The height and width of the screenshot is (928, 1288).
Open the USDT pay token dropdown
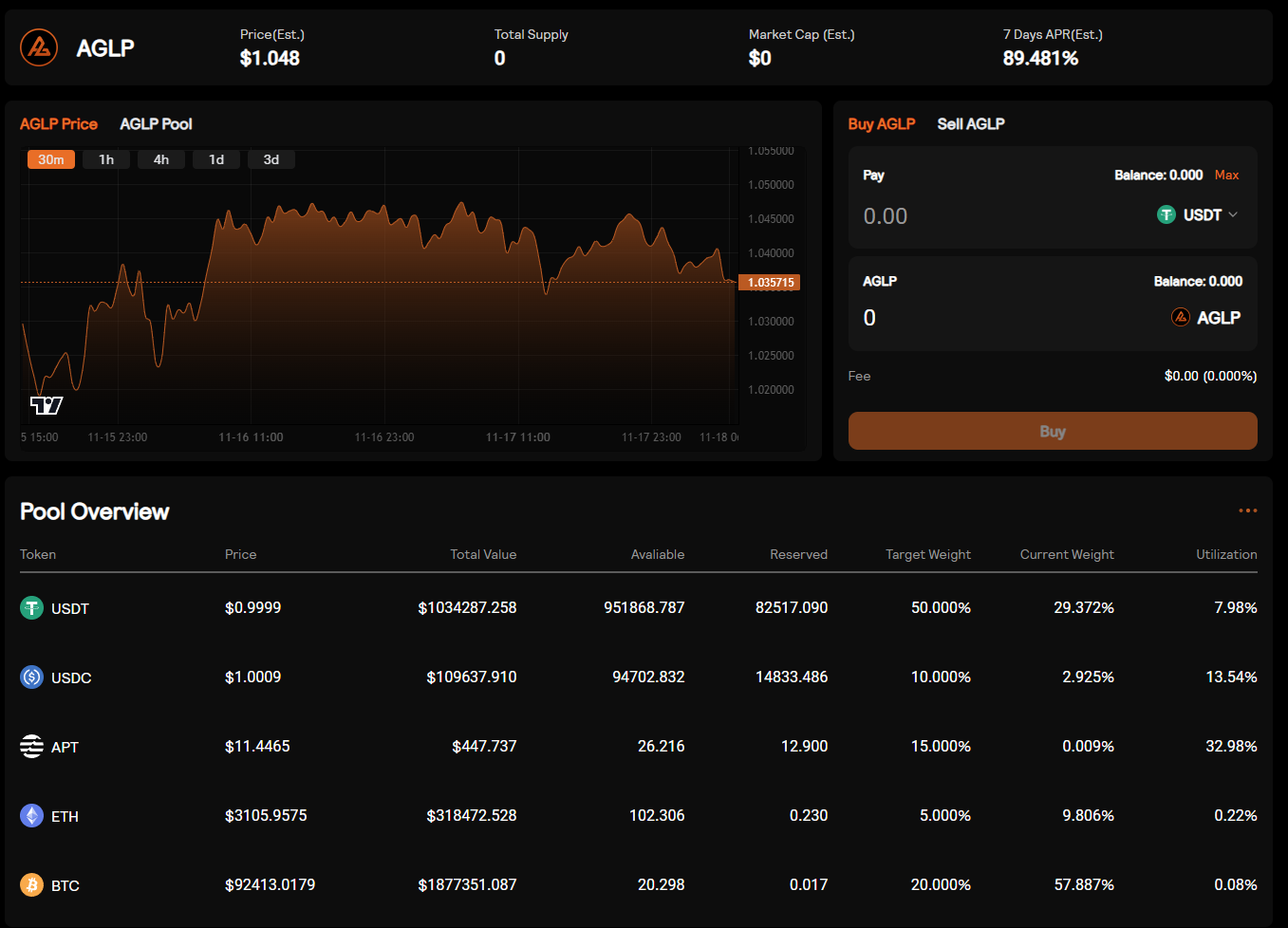[x=1200, y=215]
